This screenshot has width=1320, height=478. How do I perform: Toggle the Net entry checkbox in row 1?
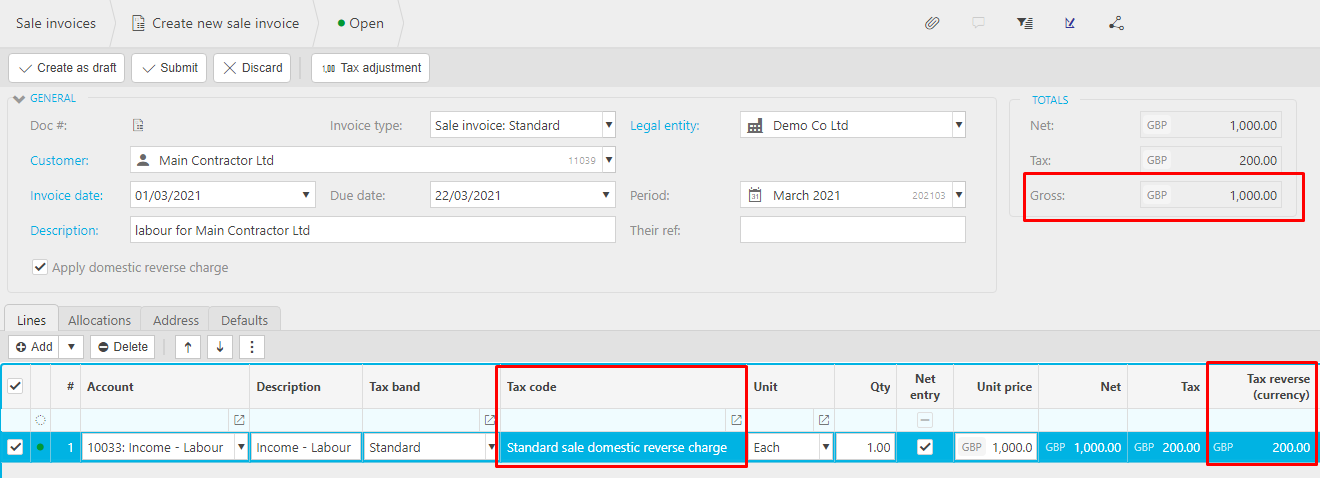(x=925, y=447)
